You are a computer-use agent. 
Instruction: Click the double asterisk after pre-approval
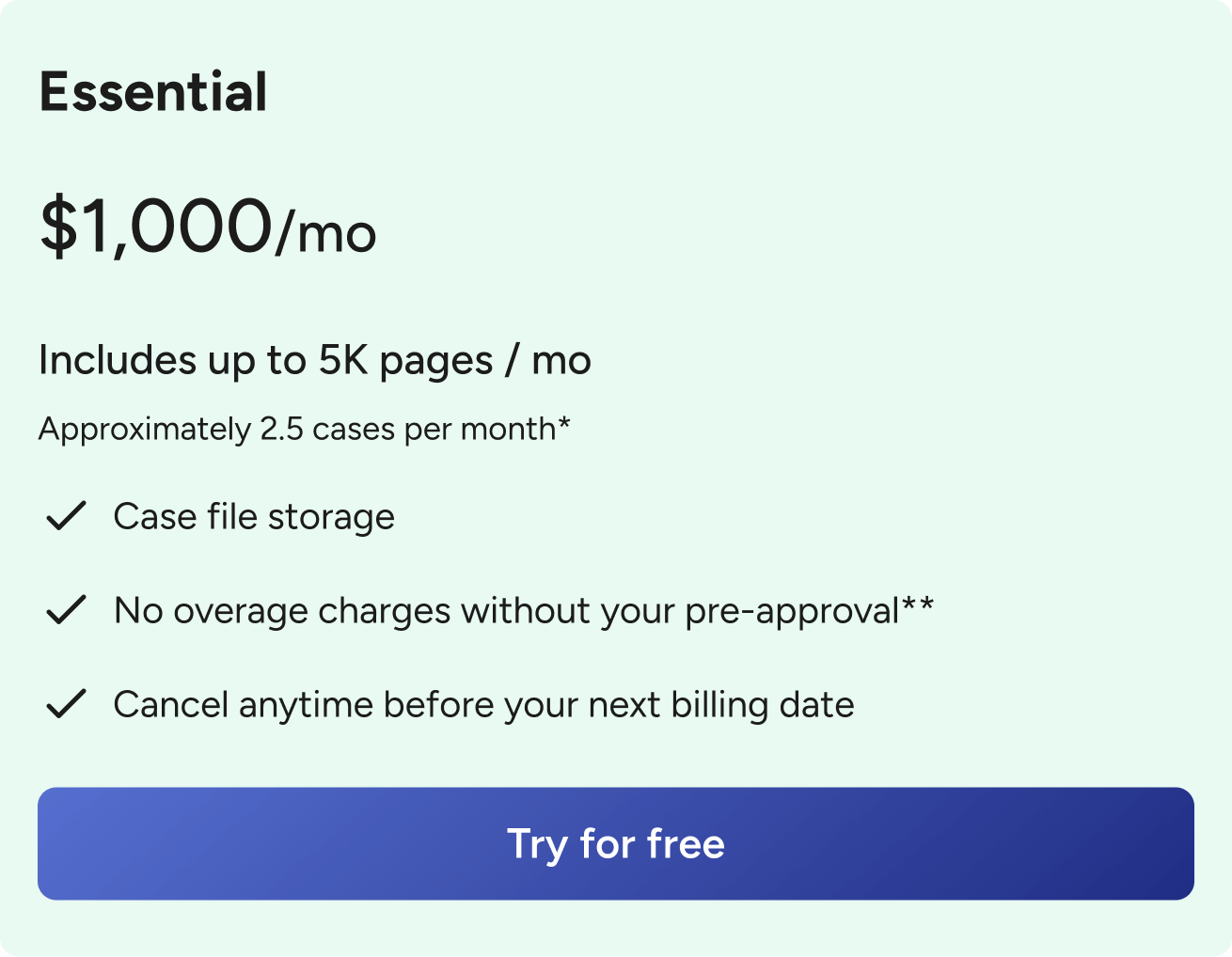[x=918, y=604]
